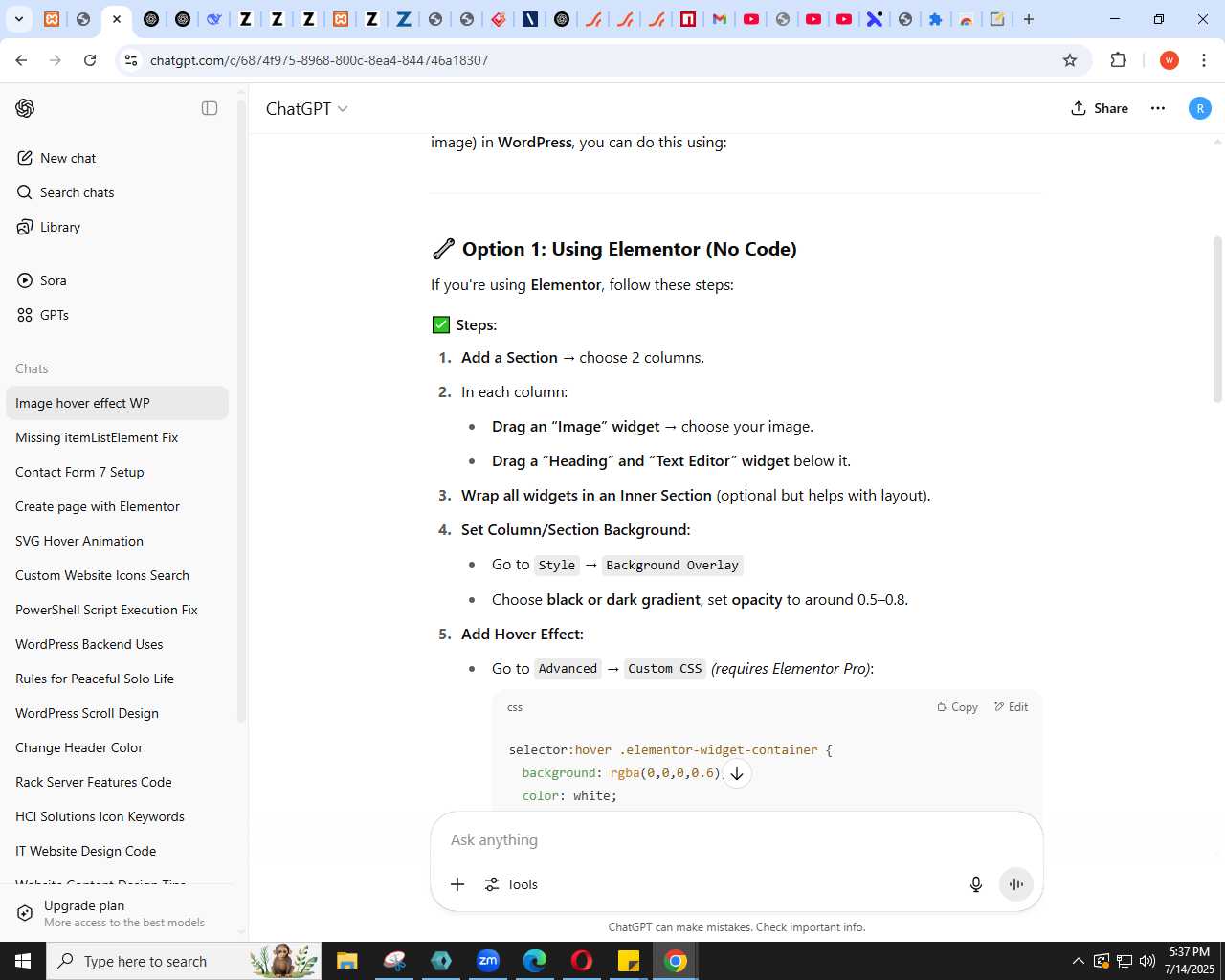Viewport: 1225px width, 980px height.
Task: Open Rules for Peaceful Solo Life chat
Action: tap(117, 679)
